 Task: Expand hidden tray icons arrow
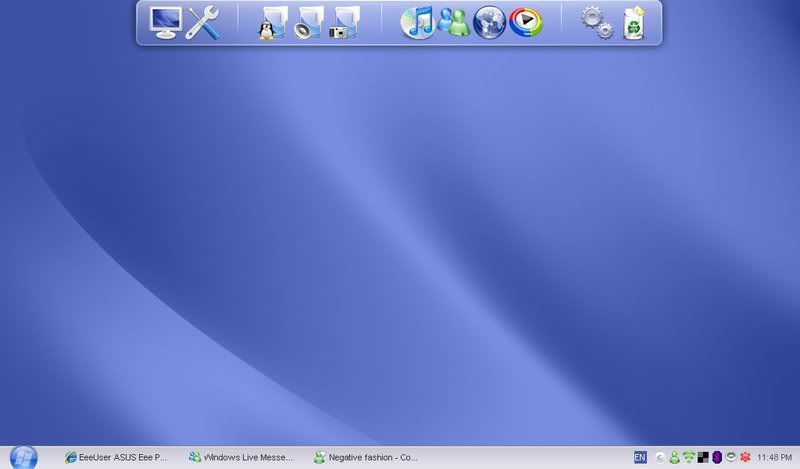coord(660,458)
